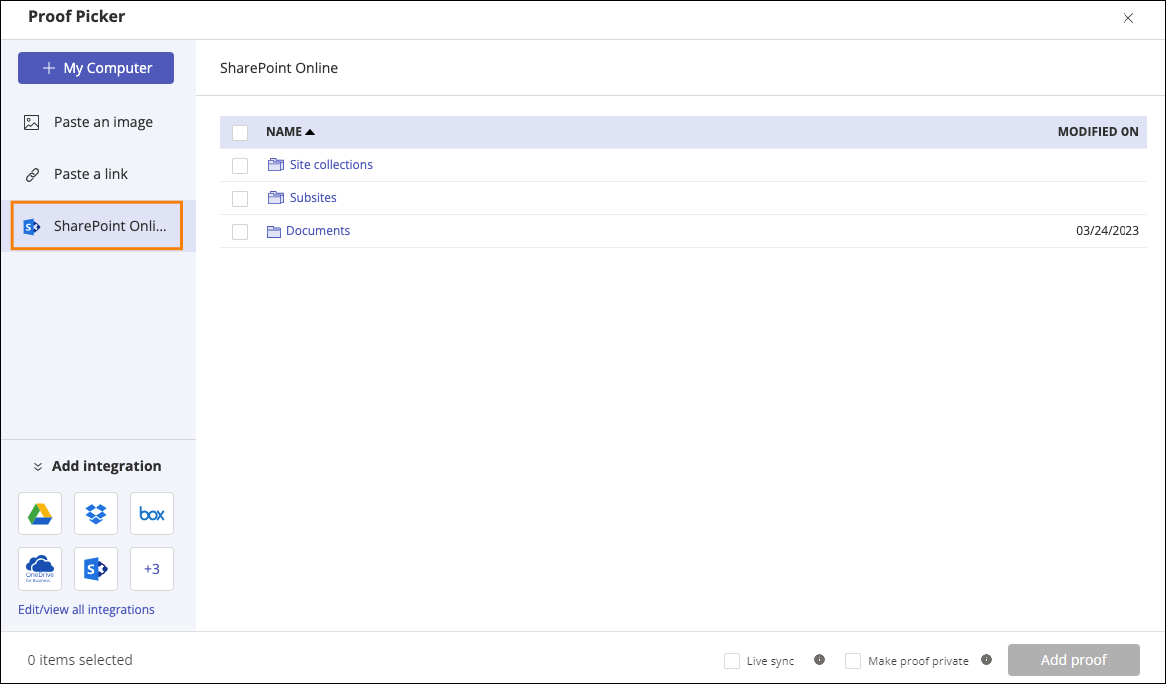Click the My Computer upload button
This screenshot has height=684, width=1166.
coord(96,68)
